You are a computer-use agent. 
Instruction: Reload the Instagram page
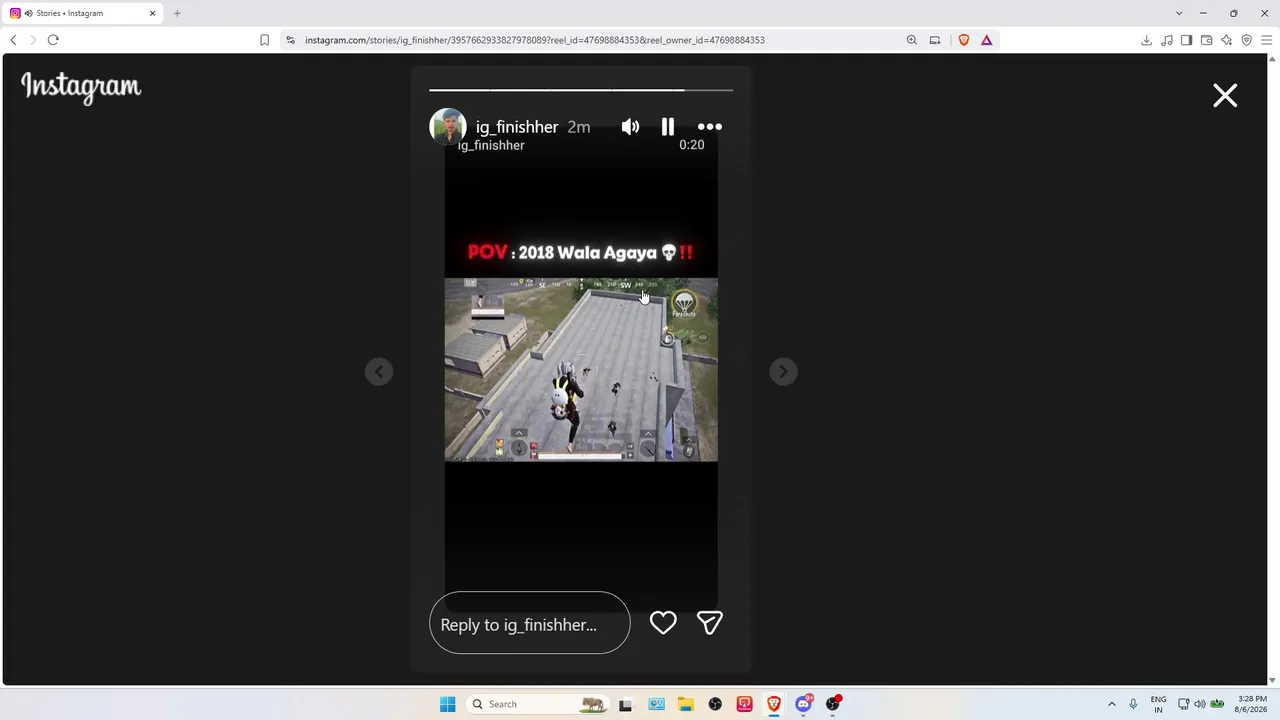pos(53,40)
